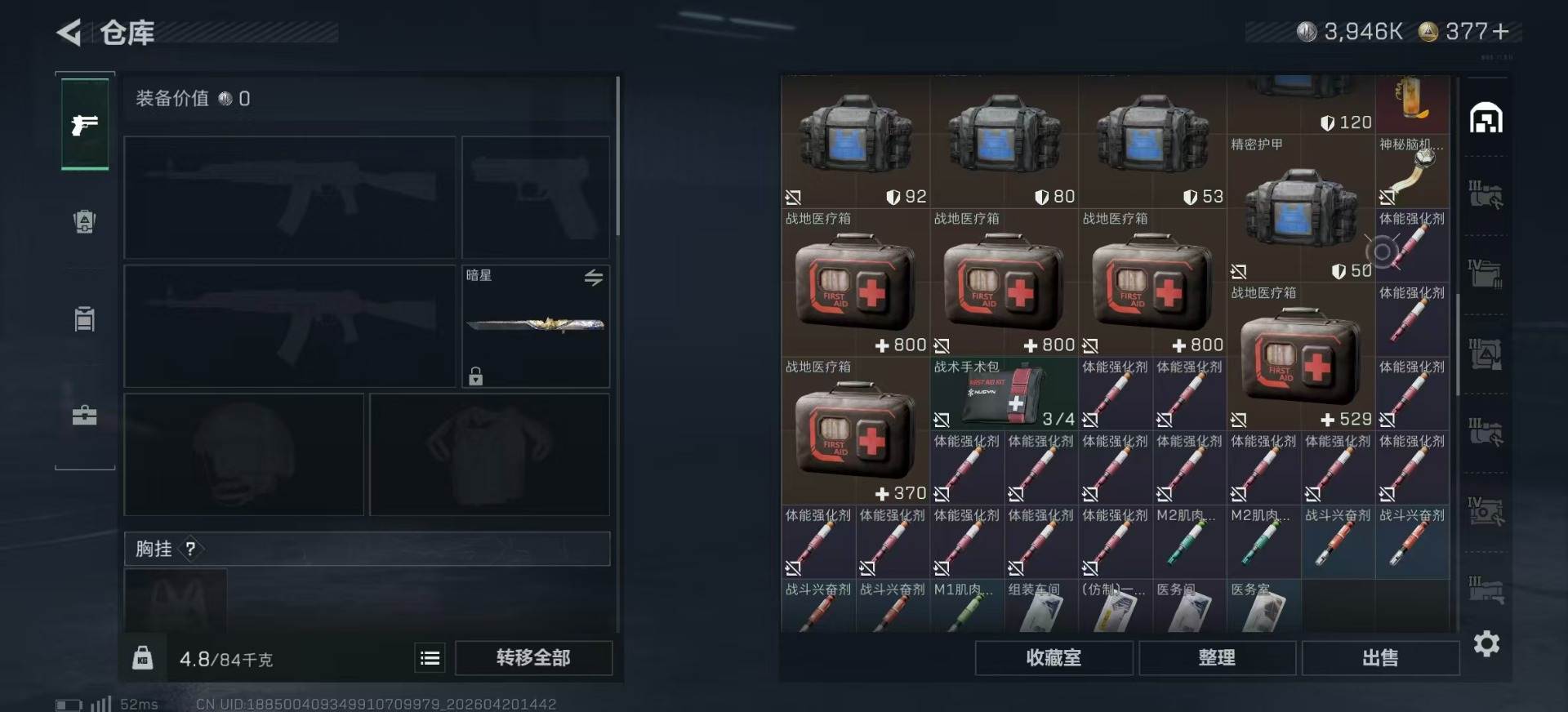Image resolution: width=1568 pixels, height=712 pixels.
Task: Open the backpack tab in left sidebar
Action: [85, 221]
